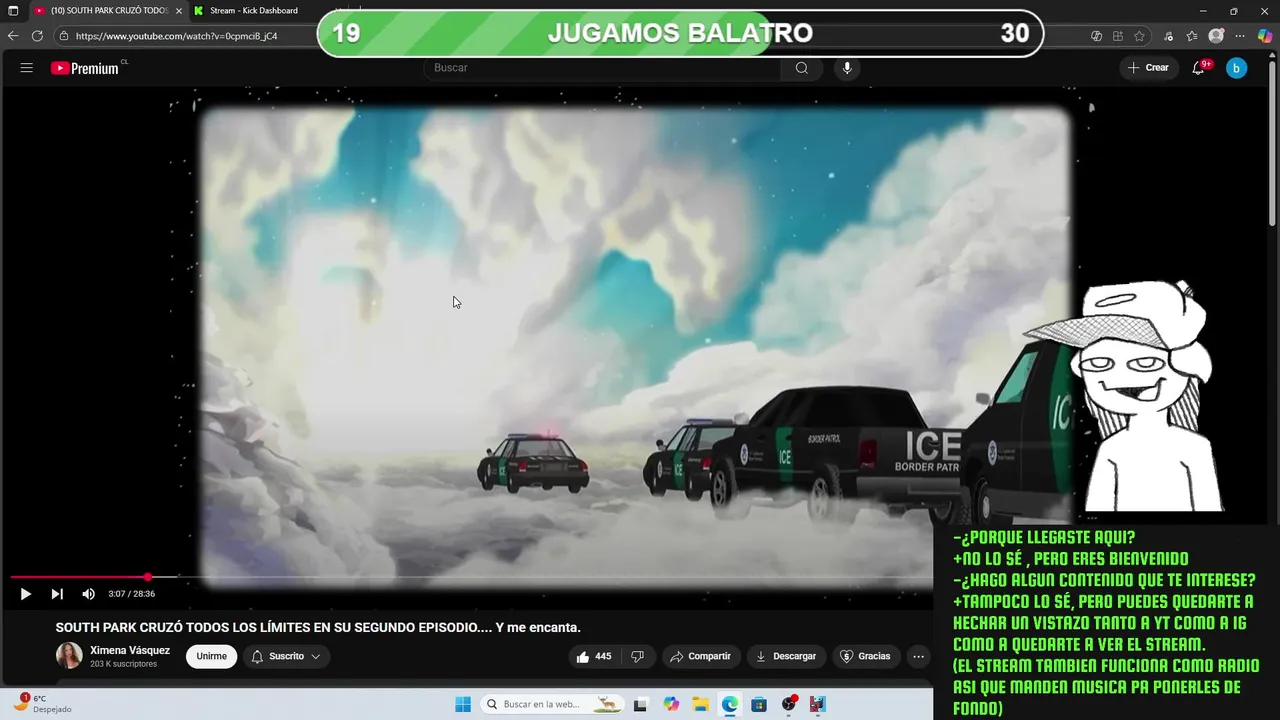Open the favorites list icon
Viewport: 1280px width, 720px height.
(1192, 36)
